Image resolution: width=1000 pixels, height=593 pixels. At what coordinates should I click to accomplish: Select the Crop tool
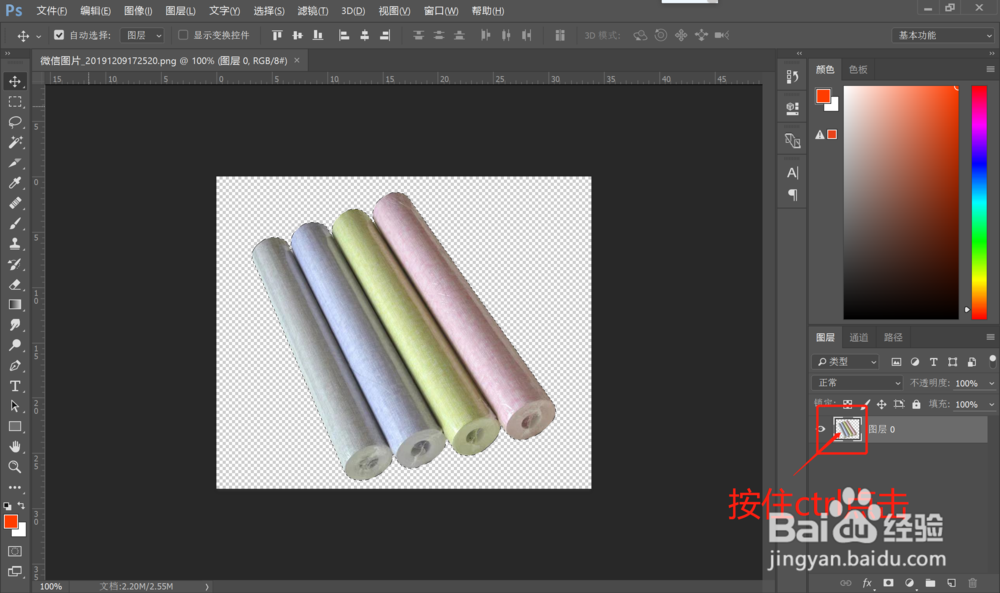(15, 163)
